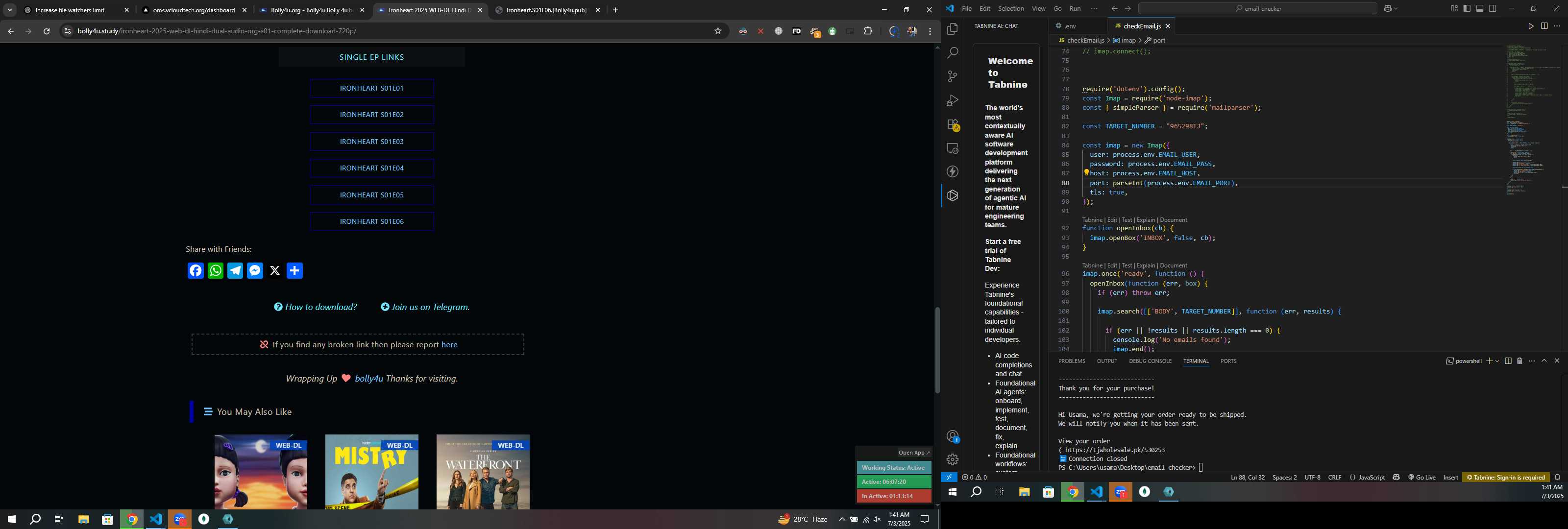Toggle VS Code primary side bar
Screen dimensions: 1568x529
tap(1467, 8)
